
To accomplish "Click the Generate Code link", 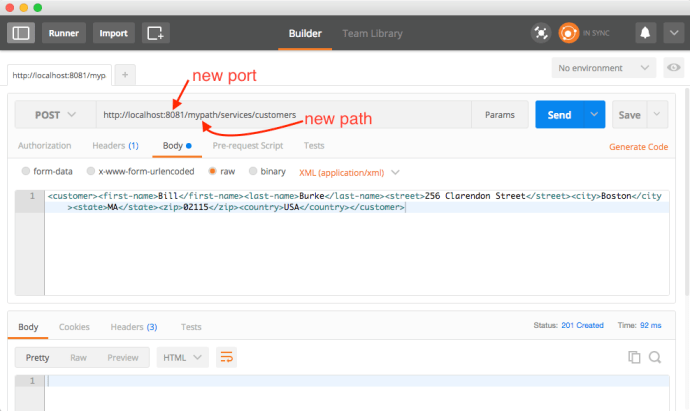I will coord(639,147).
